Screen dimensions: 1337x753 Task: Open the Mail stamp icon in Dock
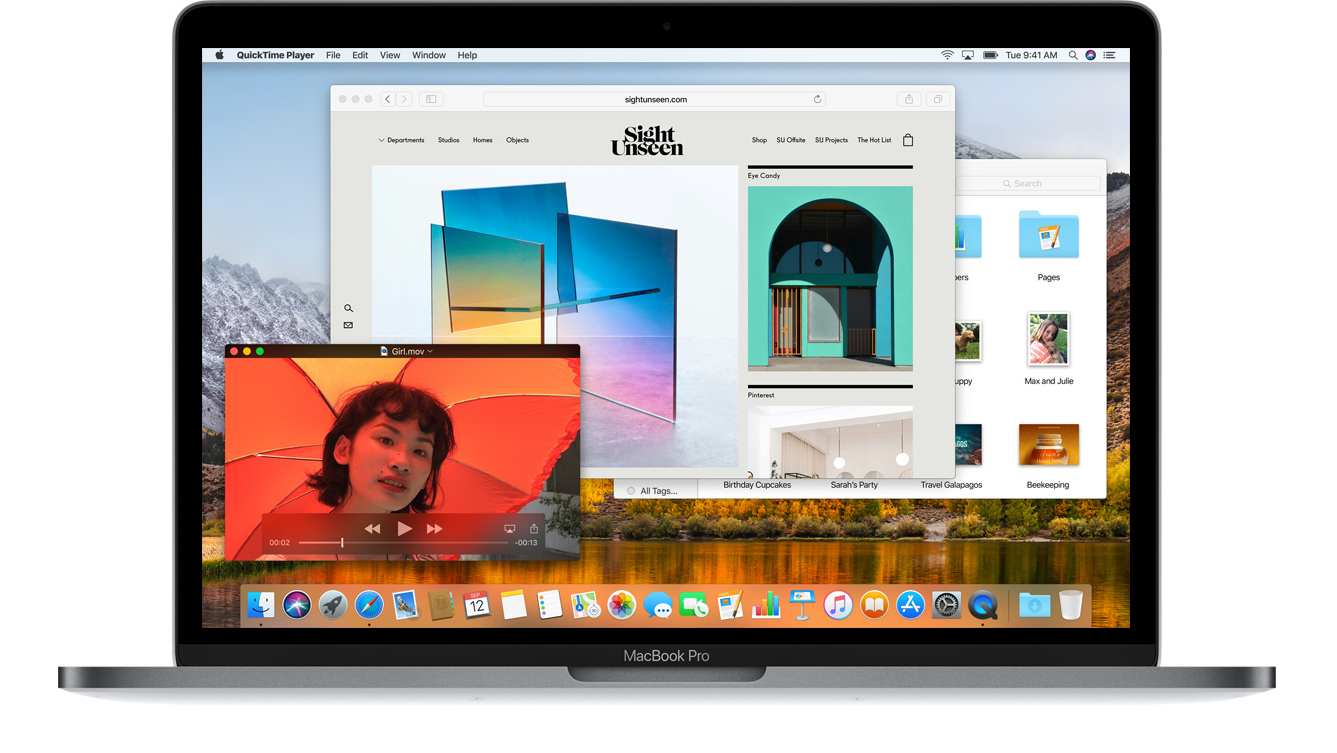(x=405, y=605)
